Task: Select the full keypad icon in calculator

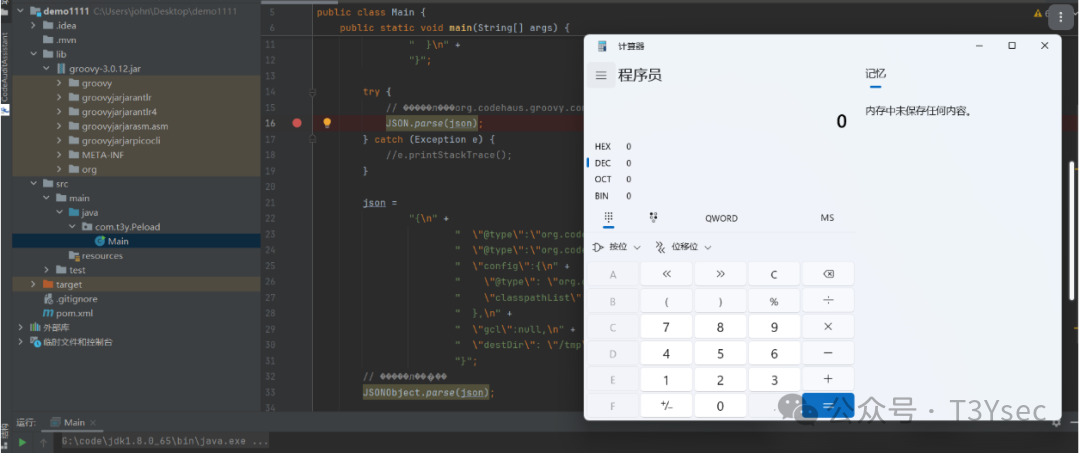Action: click(608, 218)
